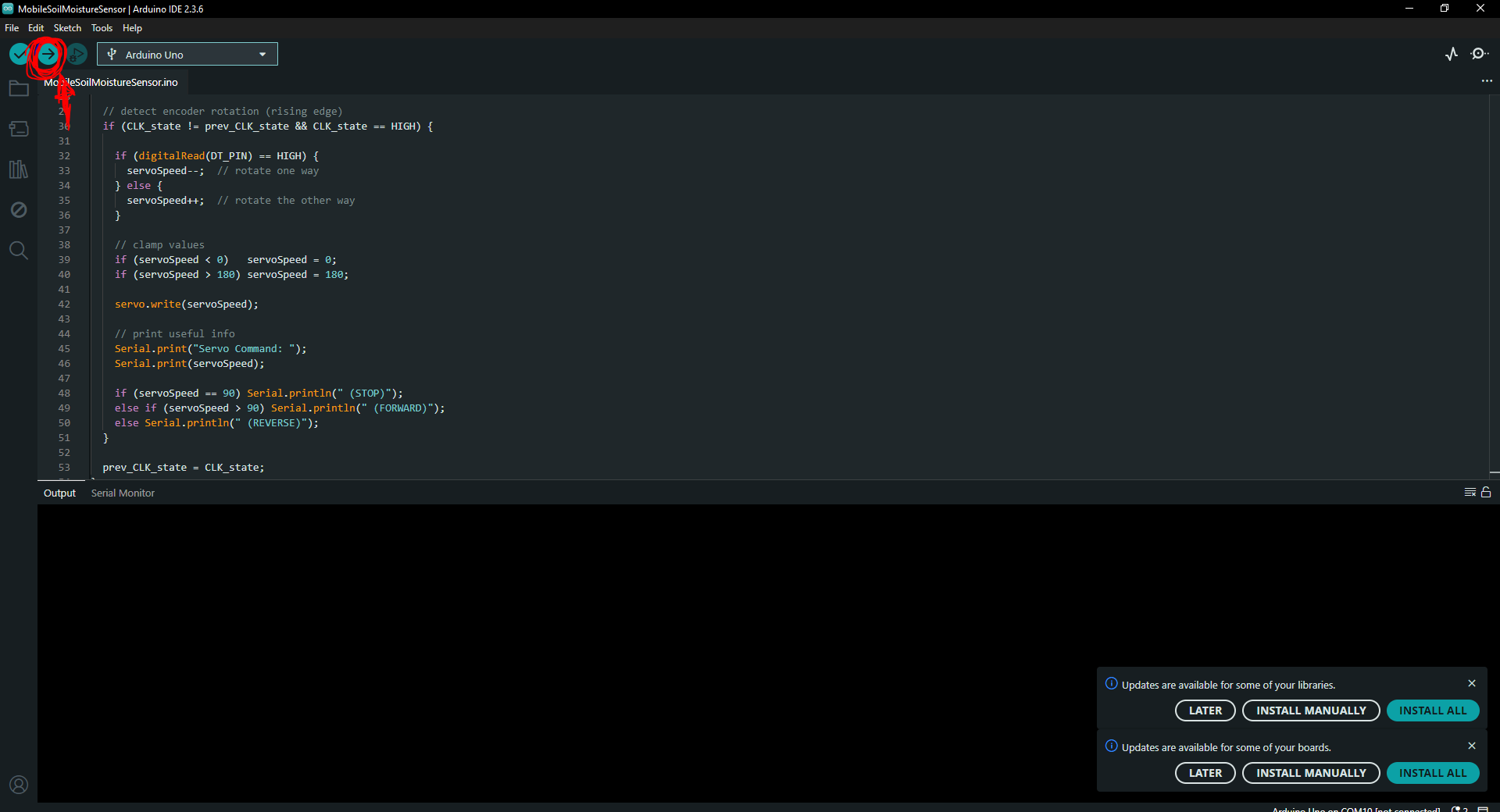
Task: Open the Edit menu
Action: [36, 28]
